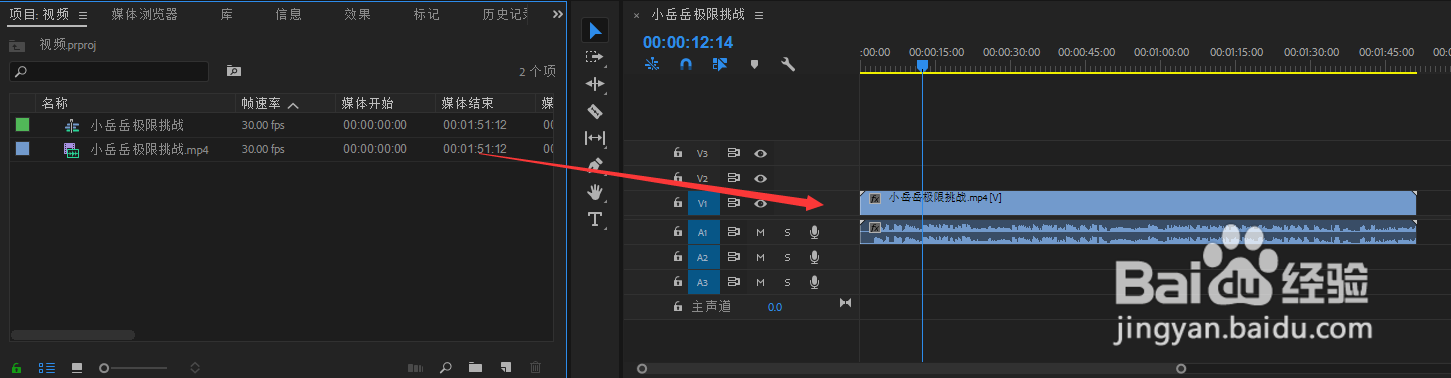Select the Type tool
This screenshot has height=378, width=1451.
tap(595, 219)
